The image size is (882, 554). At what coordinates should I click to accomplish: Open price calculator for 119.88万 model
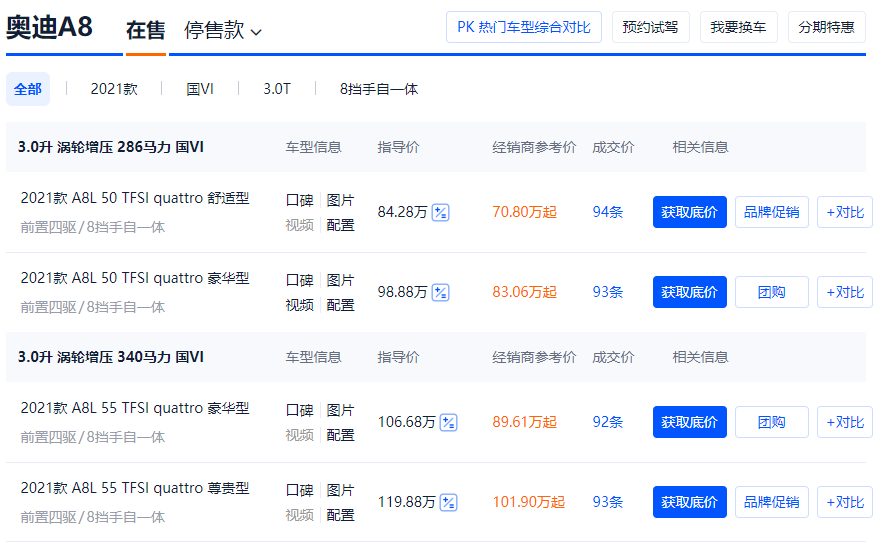tap(448, 502)
